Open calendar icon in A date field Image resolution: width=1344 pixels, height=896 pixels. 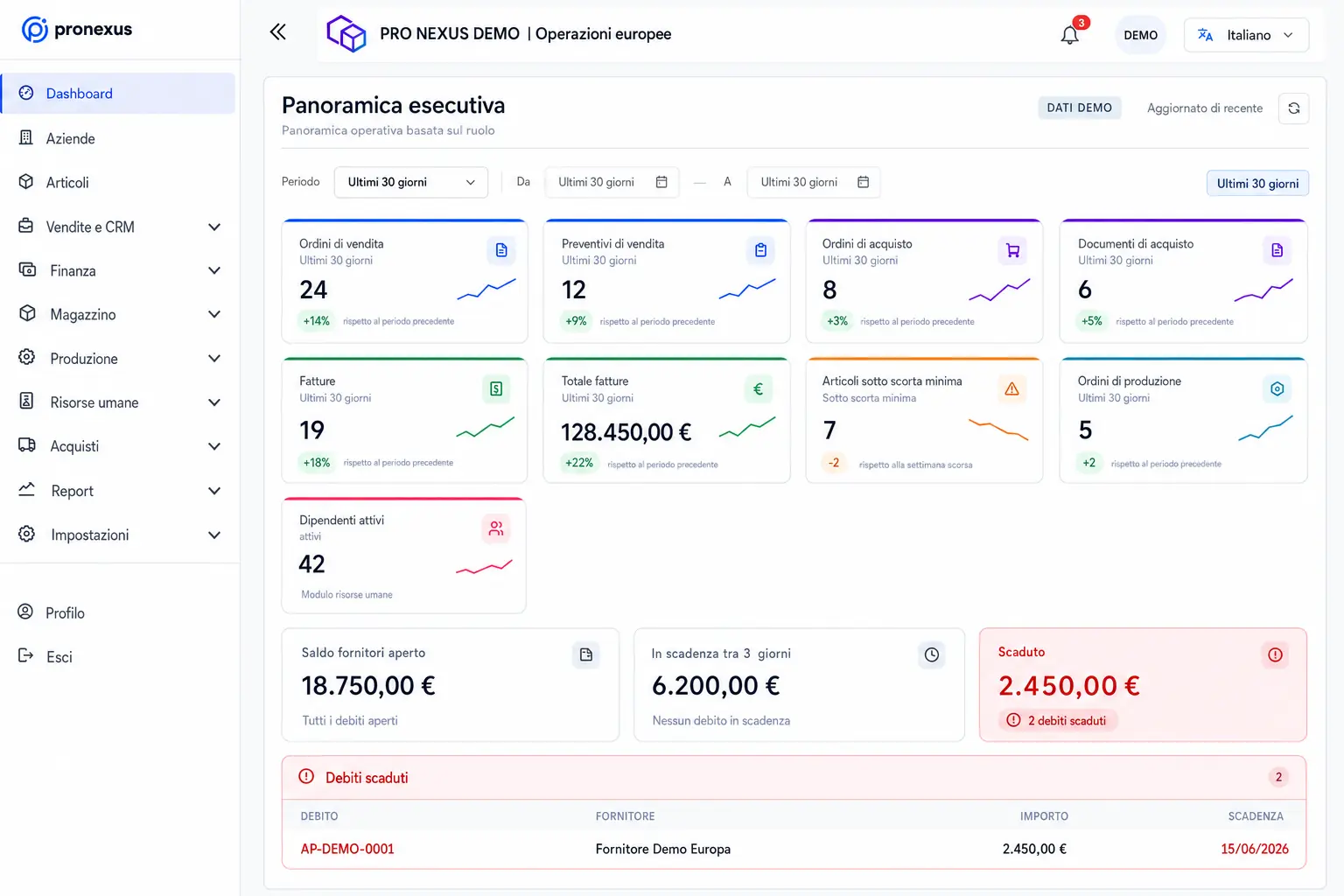(x=863, y=182)
